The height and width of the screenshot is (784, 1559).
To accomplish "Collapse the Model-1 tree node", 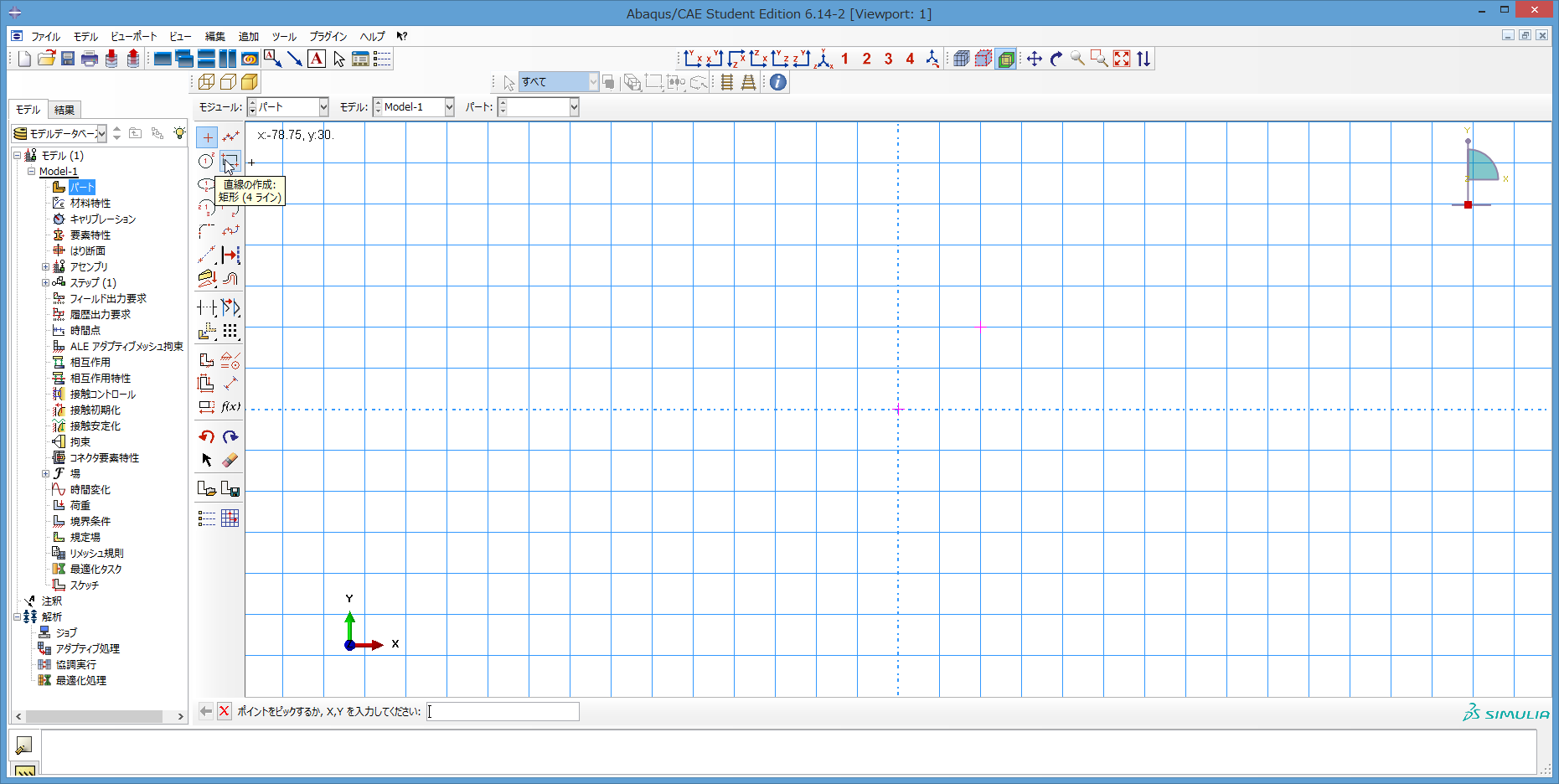I will 31,172.
